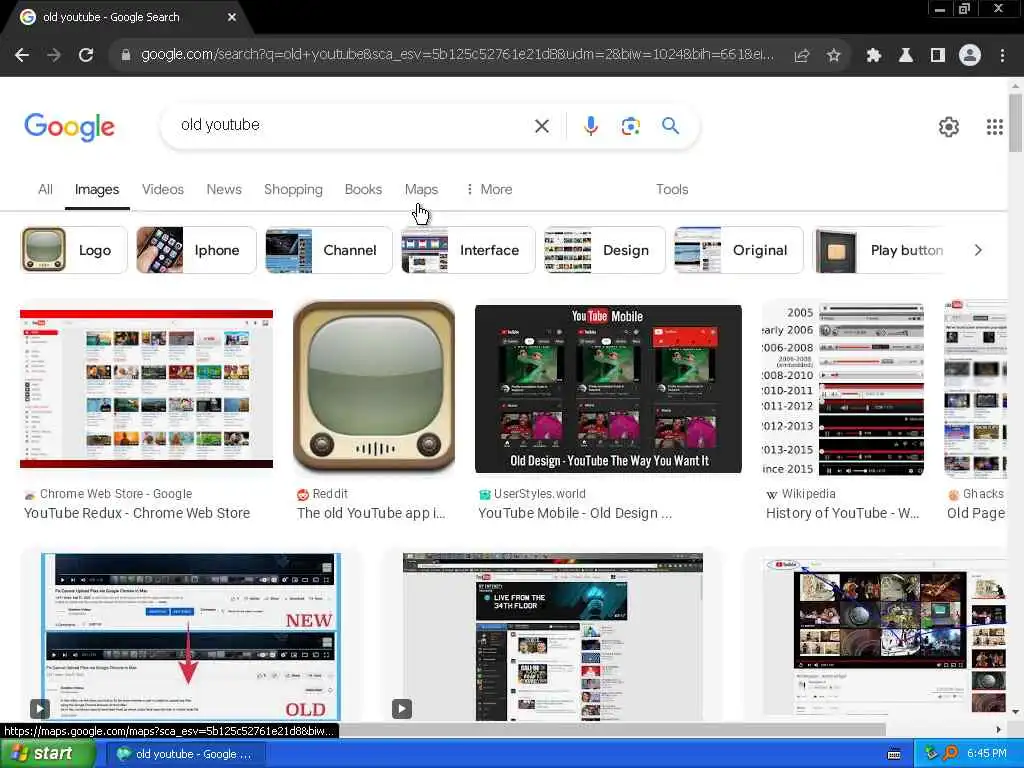The width and height of the screenshot is (1024, 768).
Task: Show more suggestion chips with right chevron
Action: (x=978, y=250)
